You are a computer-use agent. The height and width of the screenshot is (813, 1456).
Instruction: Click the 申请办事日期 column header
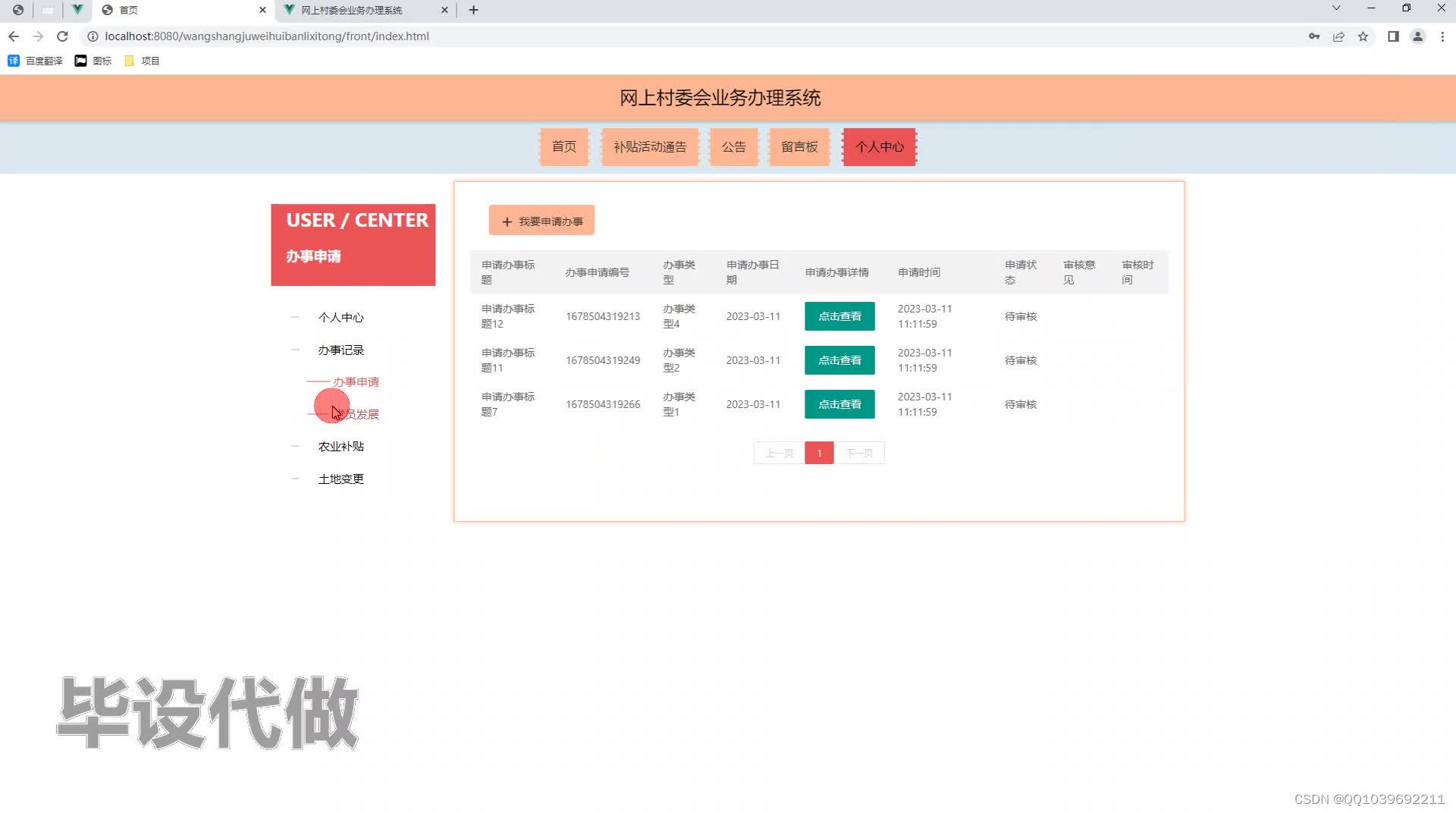coord(752,272)
